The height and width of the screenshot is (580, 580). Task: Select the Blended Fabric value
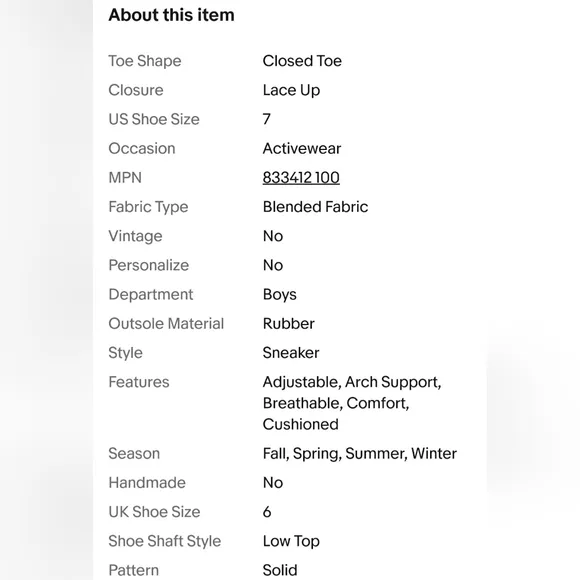[315, 207]
